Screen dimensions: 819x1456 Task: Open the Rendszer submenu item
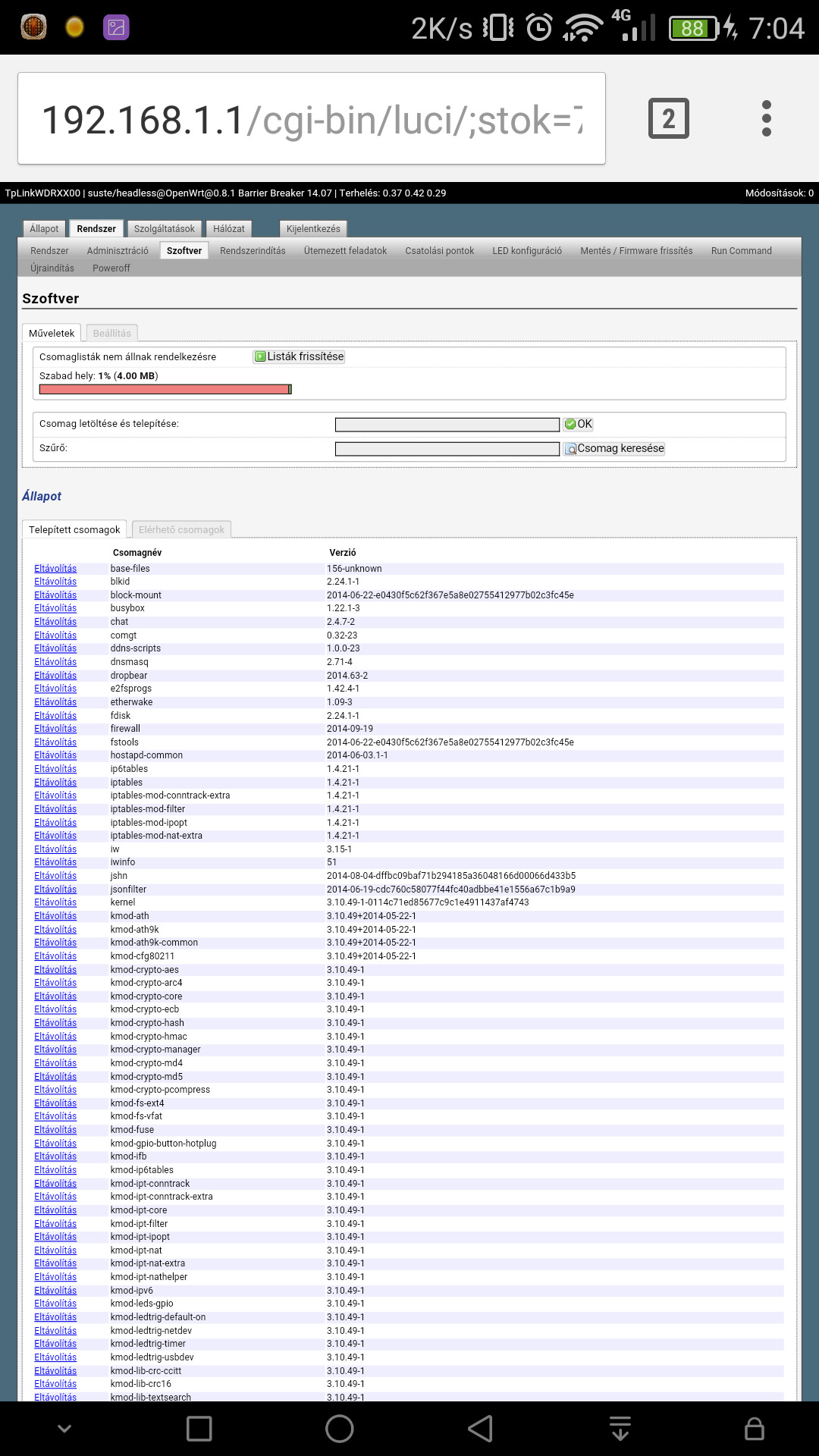tap(49, 251)
